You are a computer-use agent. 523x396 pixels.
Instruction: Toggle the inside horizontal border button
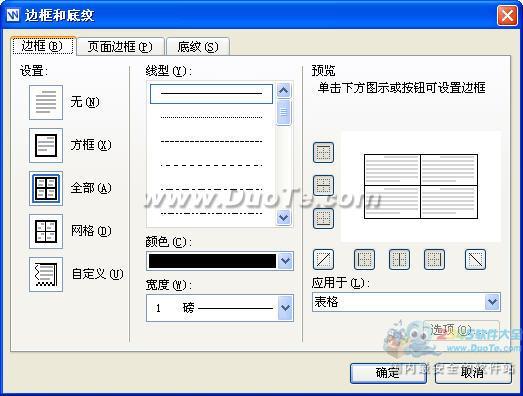[323, 185]
